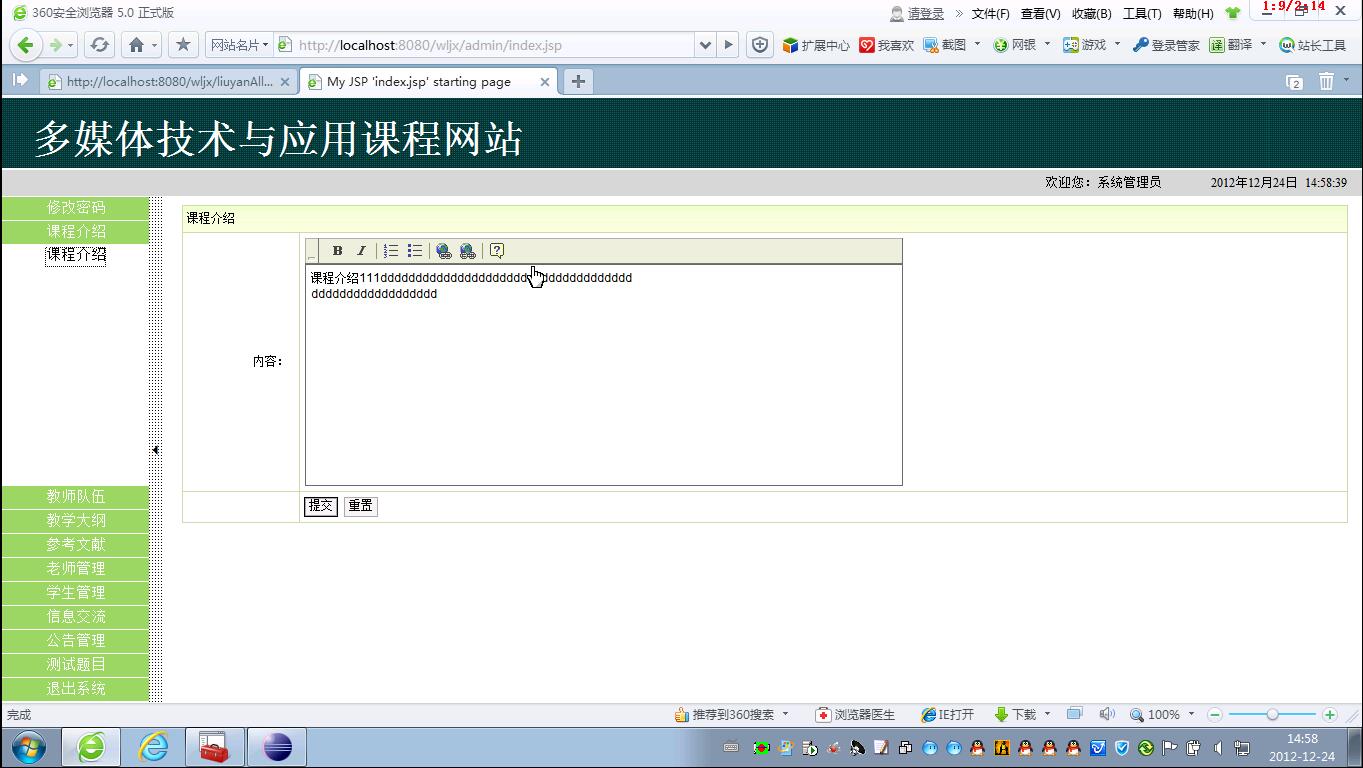This screenshot has width=1363, height=768.
Task: Go back with the browser back arrow
Action: (x=26, y=45)
